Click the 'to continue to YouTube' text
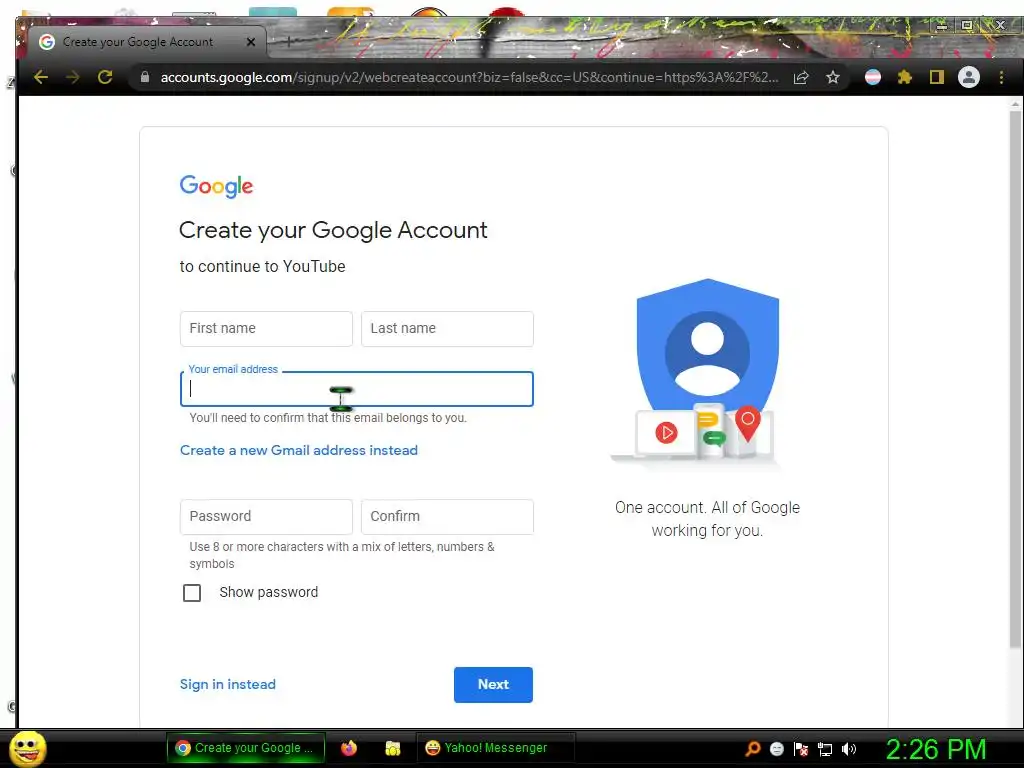1024x768 pixels. tap(263, 266)
